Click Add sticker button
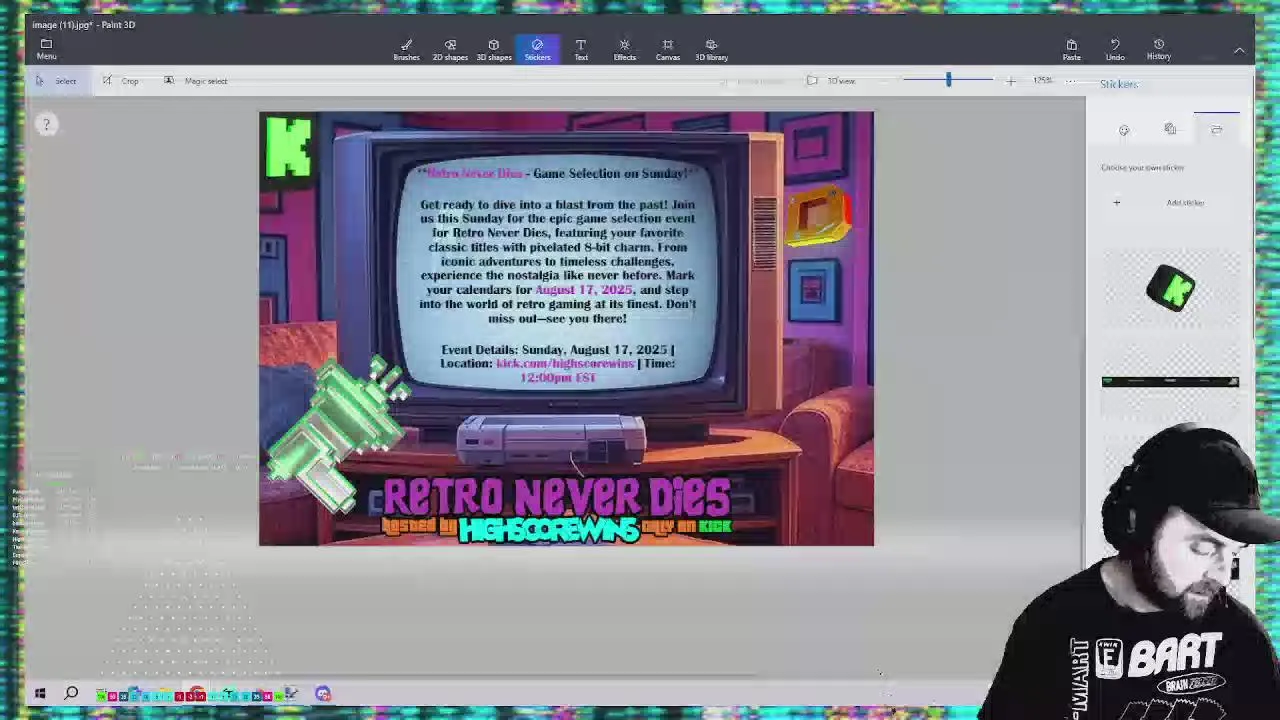1280x720 pixels. tap(1169, 203)
